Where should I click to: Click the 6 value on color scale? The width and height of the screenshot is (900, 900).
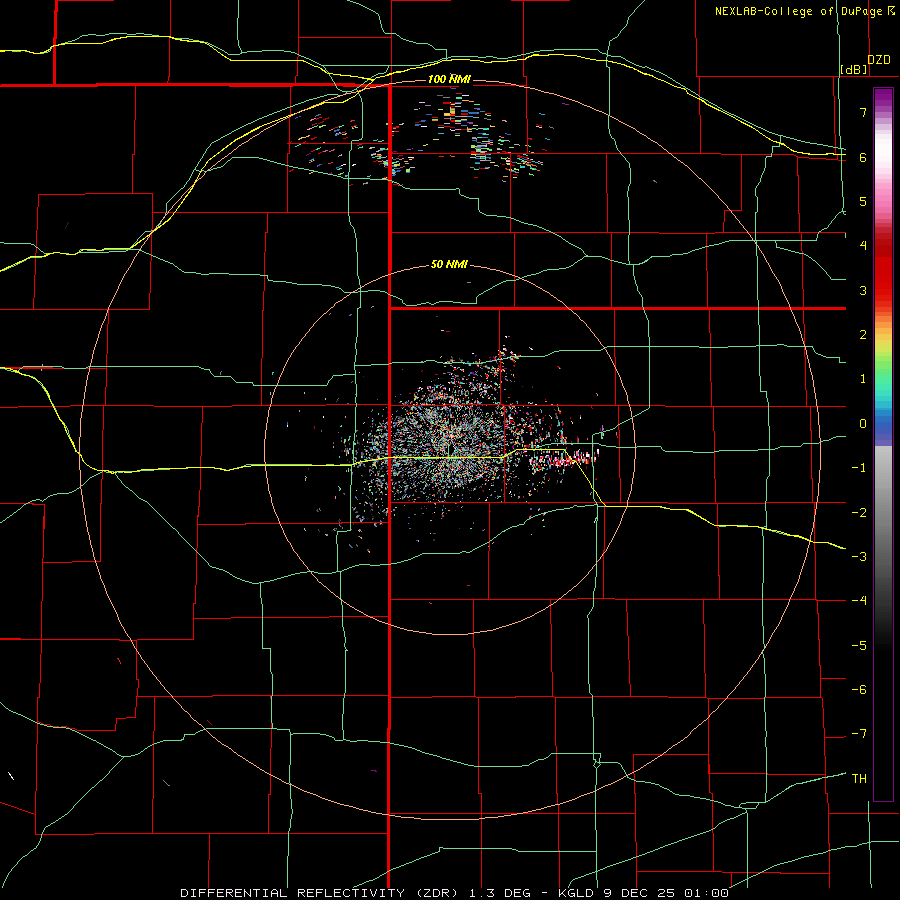863,157
